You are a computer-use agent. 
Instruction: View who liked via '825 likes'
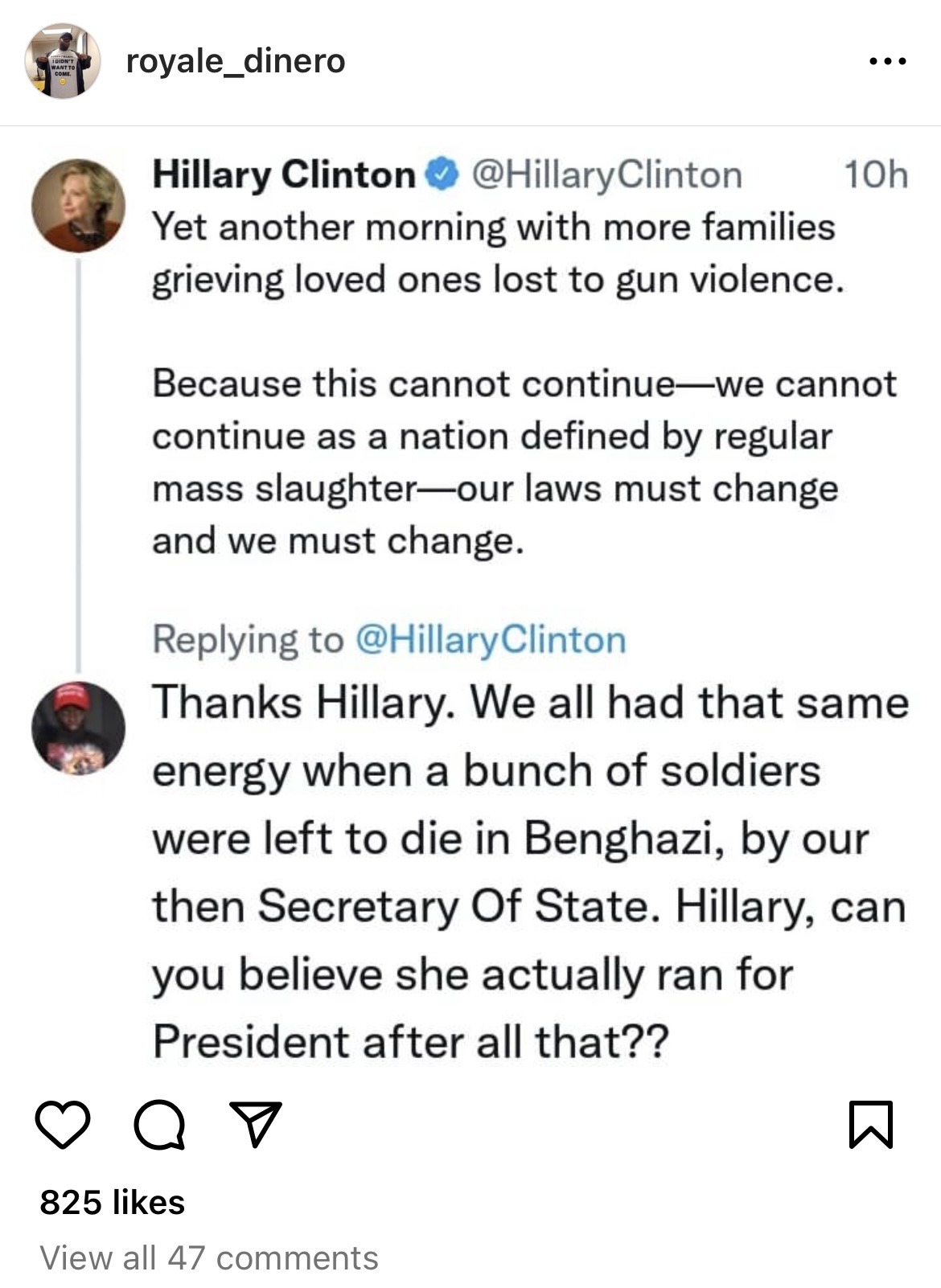pyautogui.click(x=113, y=1202)
